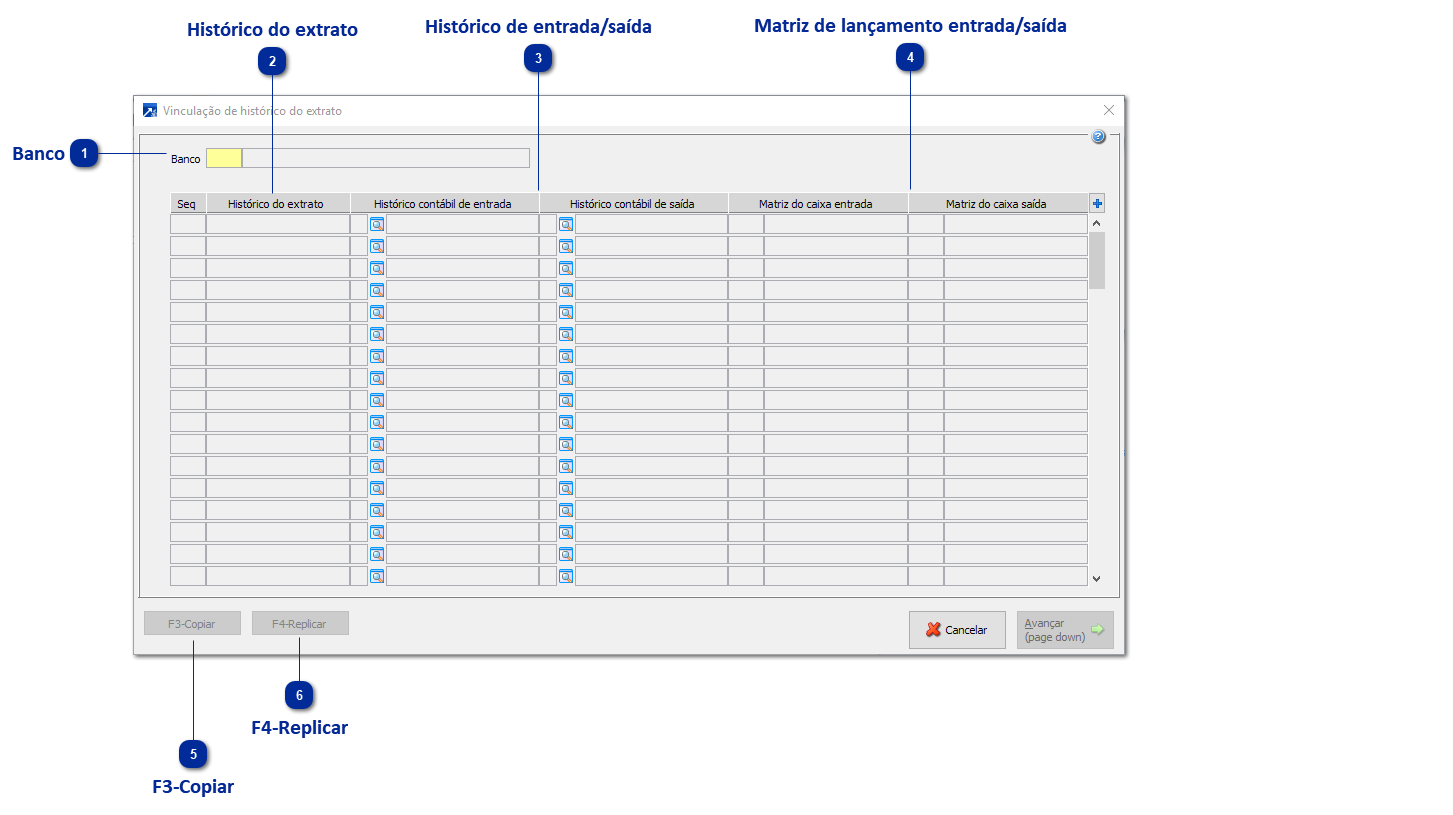The image size is (1453, 815).
Task: Open lookup for Histórico contábil de saída, first row
Action: pos(566,223)
